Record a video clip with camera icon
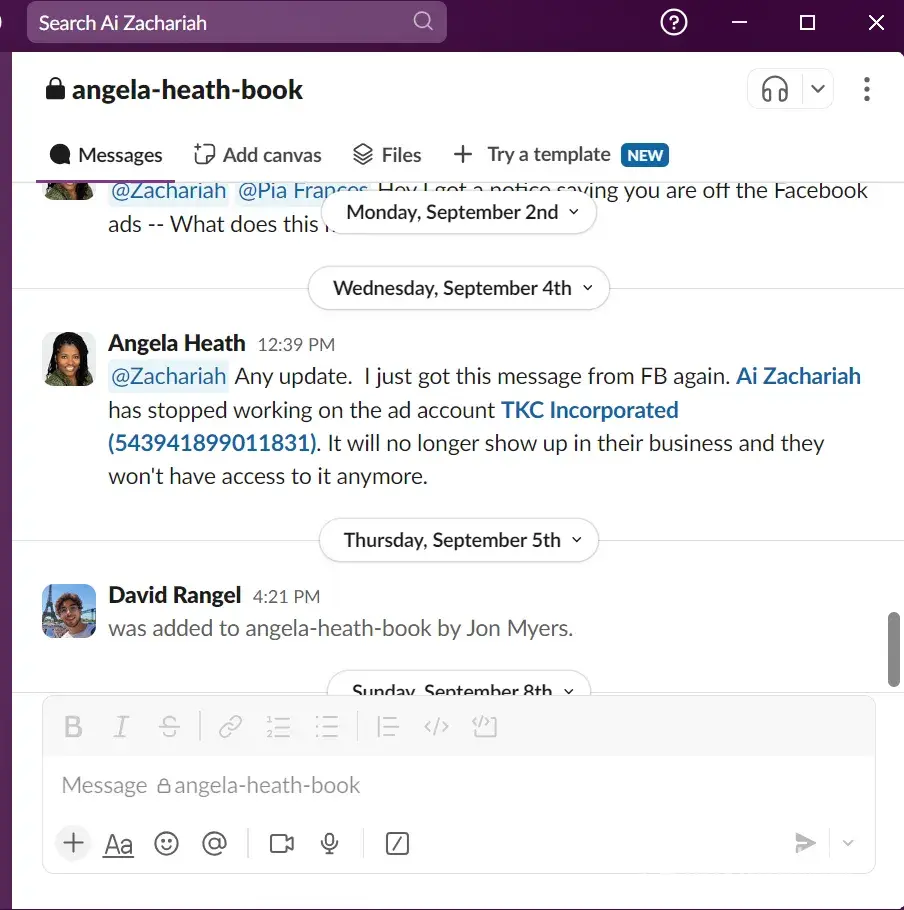904x910 pixels. (x=282, y=844)
